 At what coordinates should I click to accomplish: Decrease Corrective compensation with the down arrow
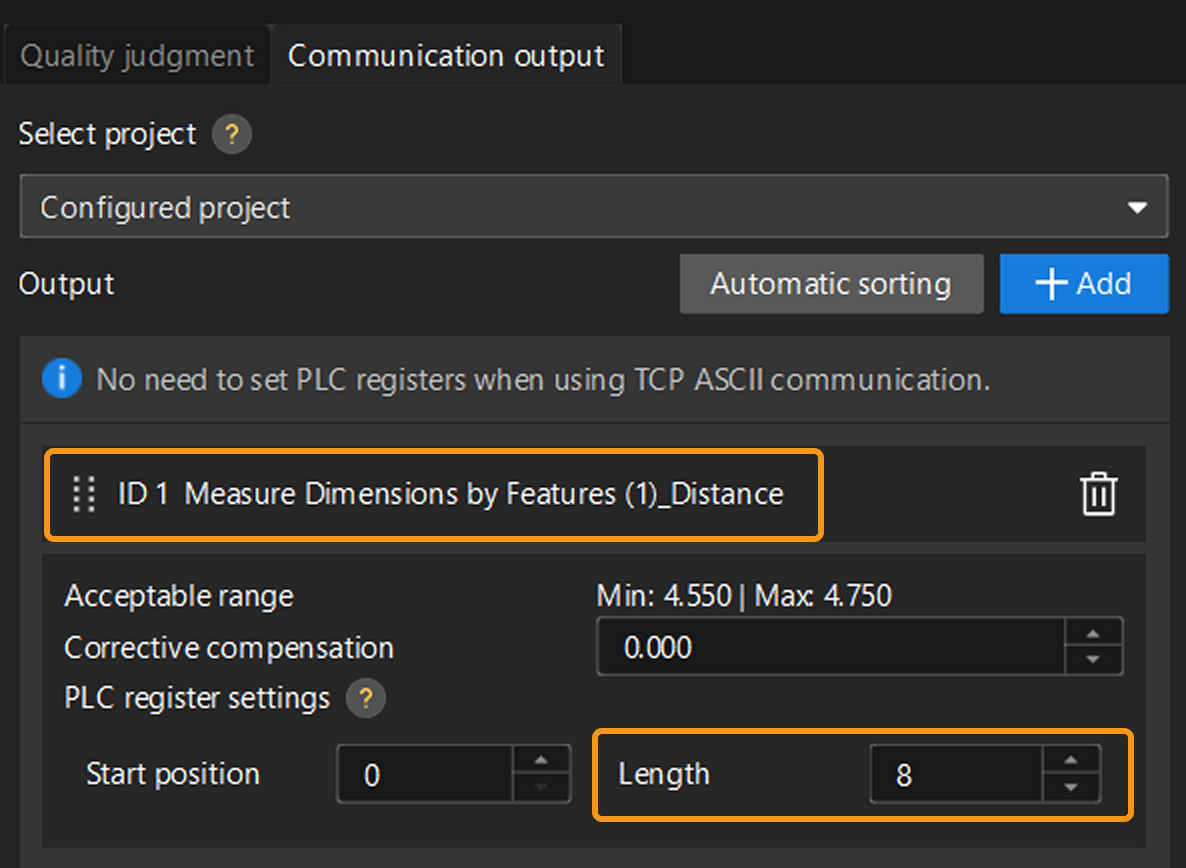(x=1093, y=660)
